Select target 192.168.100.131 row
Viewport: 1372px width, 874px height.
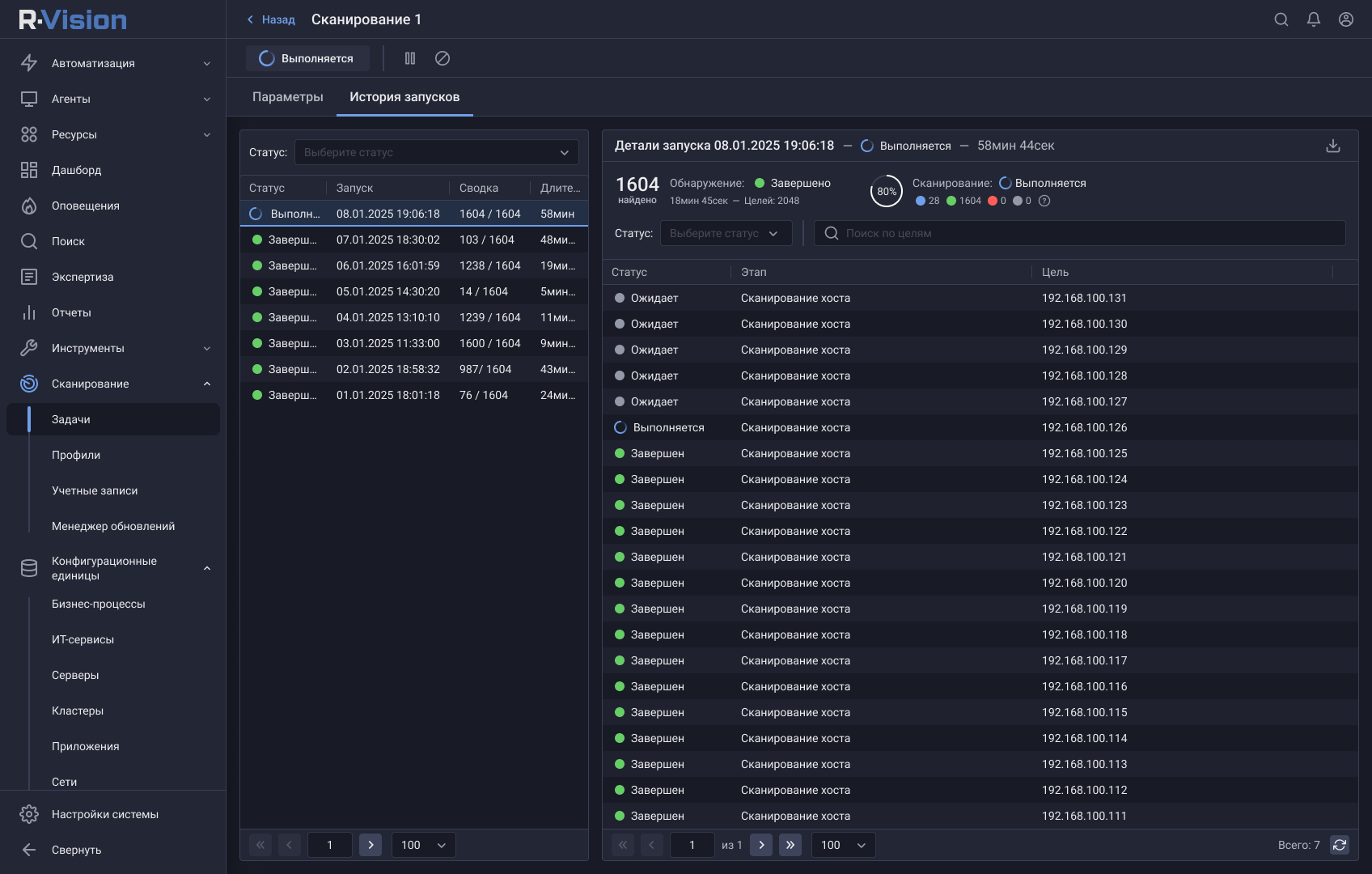(980, 298)
